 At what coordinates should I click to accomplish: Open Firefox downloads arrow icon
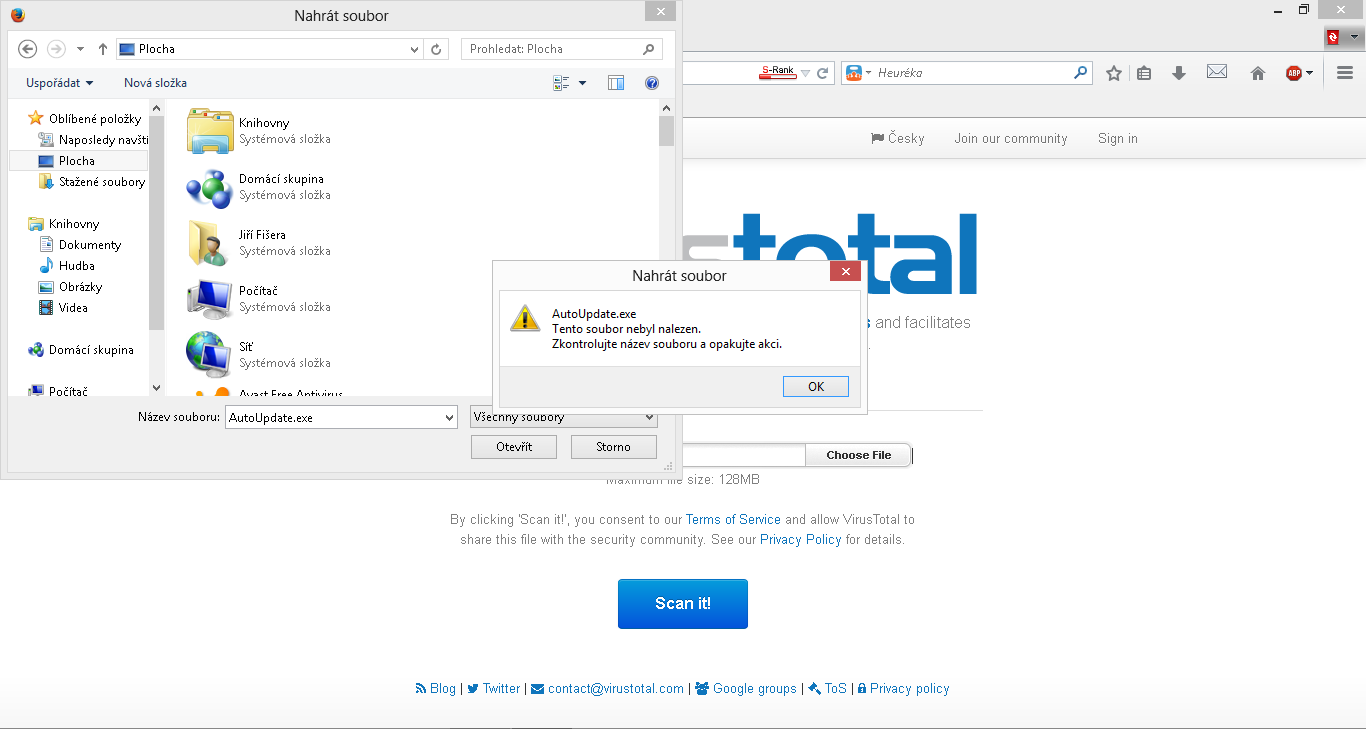(1179, 73)
